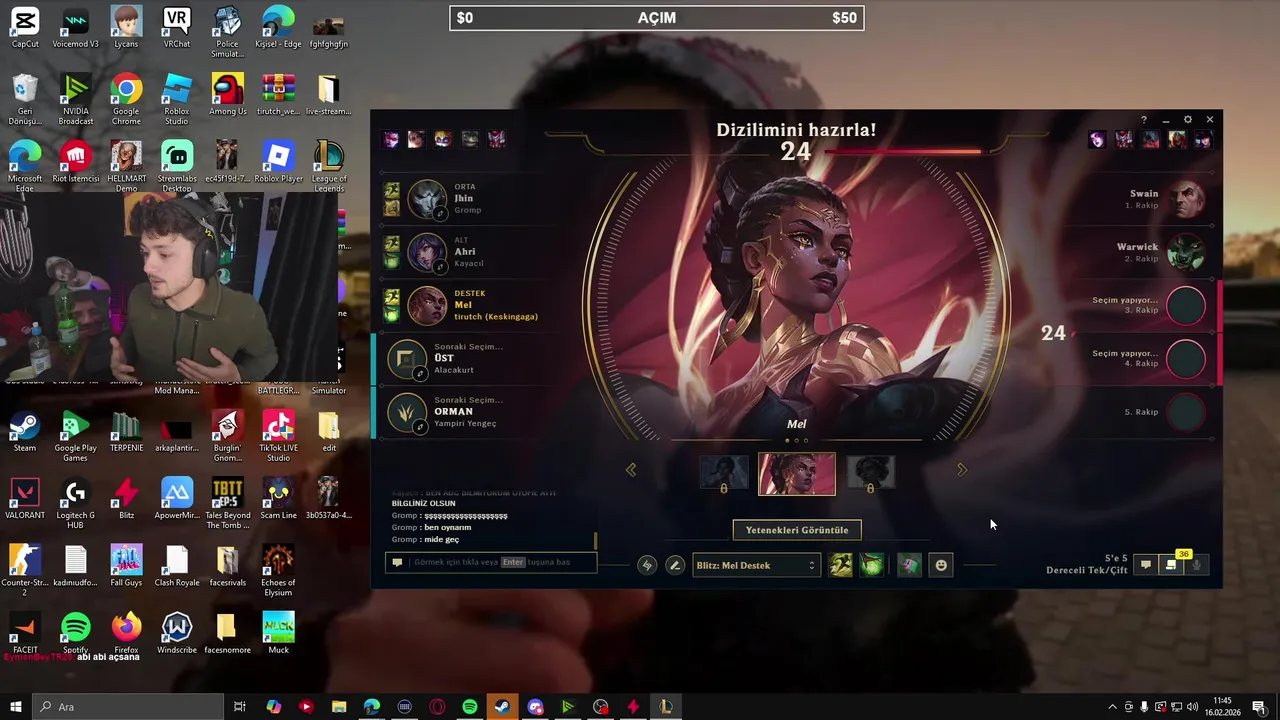Open the chat bubble icon at bottom right
Screen dimensions: 1280x720
(x=1146, y=565)
